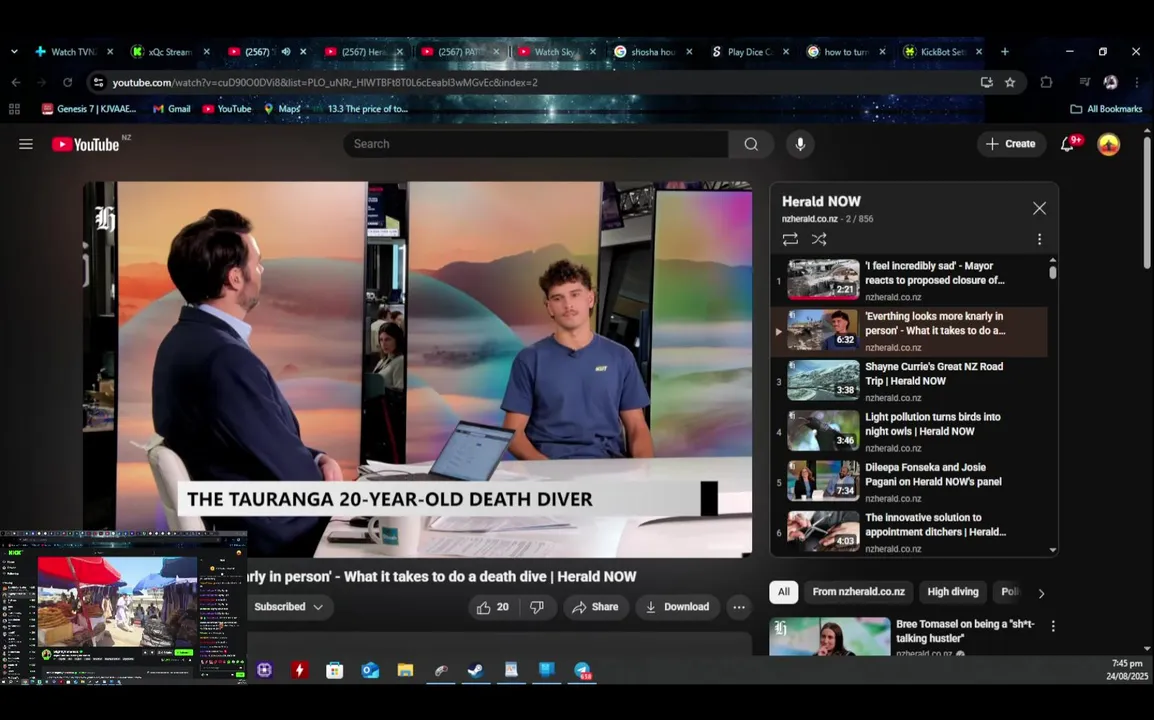
Task: Open Telegram from the taskbar
Action: click(582, 670)
